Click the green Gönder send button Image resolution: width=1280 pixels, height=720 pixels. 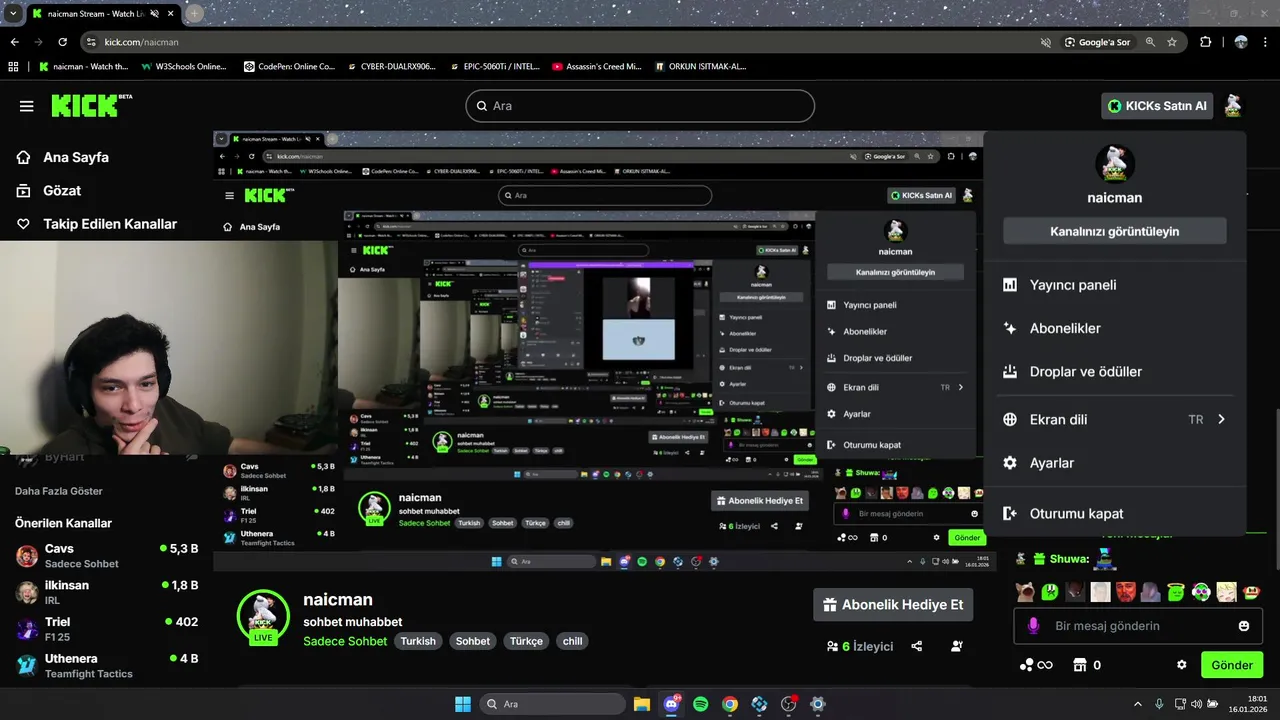(x=1232, y=665)
